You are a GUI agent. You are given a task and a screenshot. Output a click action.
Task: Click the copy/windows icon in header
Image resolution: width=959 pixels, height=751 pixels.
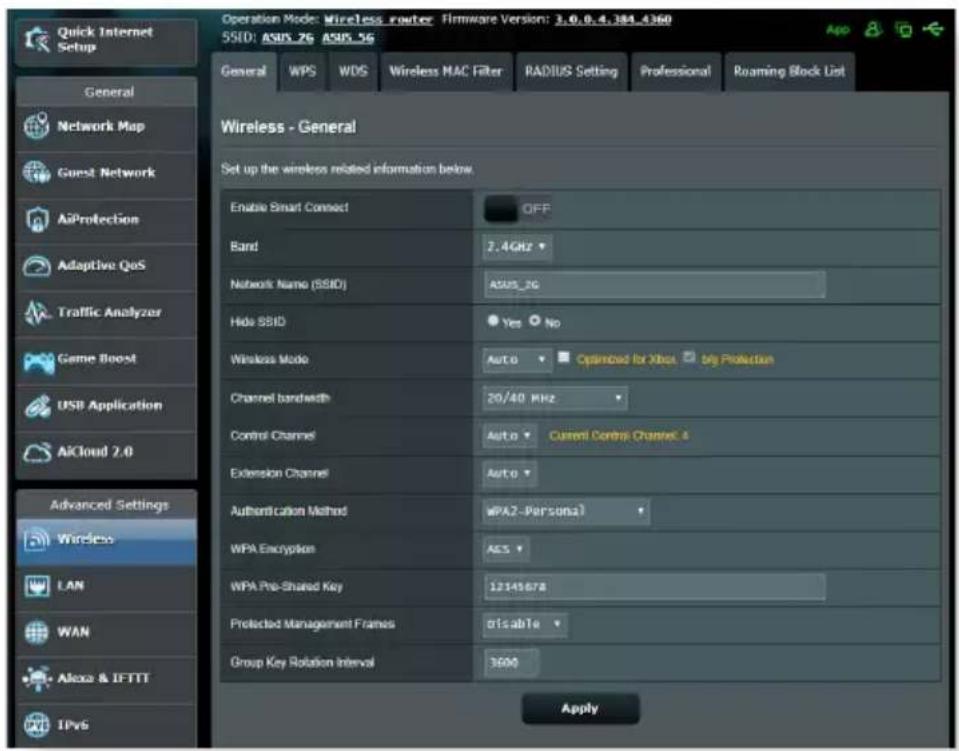[x=903, y=29]
